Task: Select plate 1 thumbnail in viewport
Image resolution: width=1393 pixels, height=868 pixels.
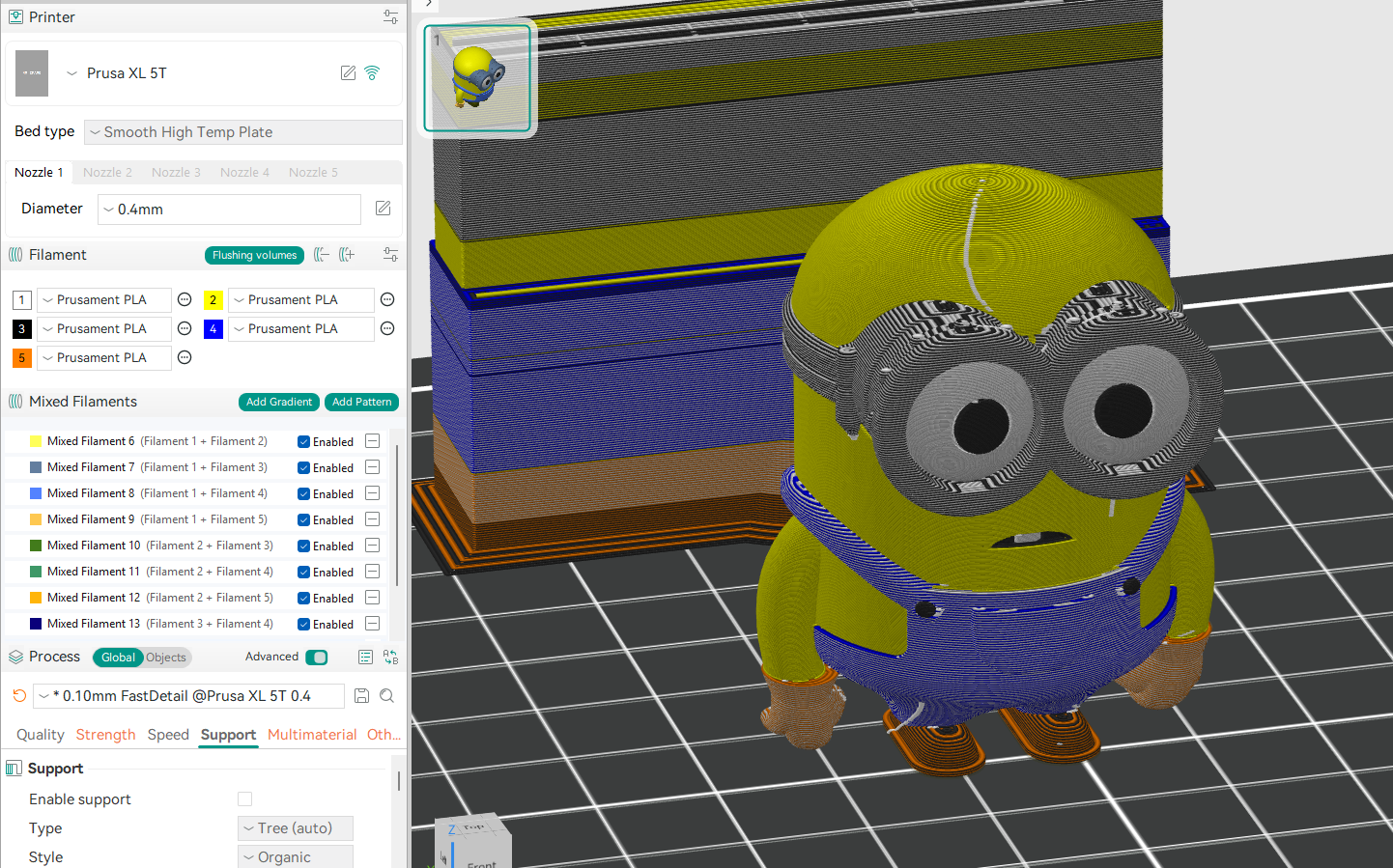Action: point(478,78)
